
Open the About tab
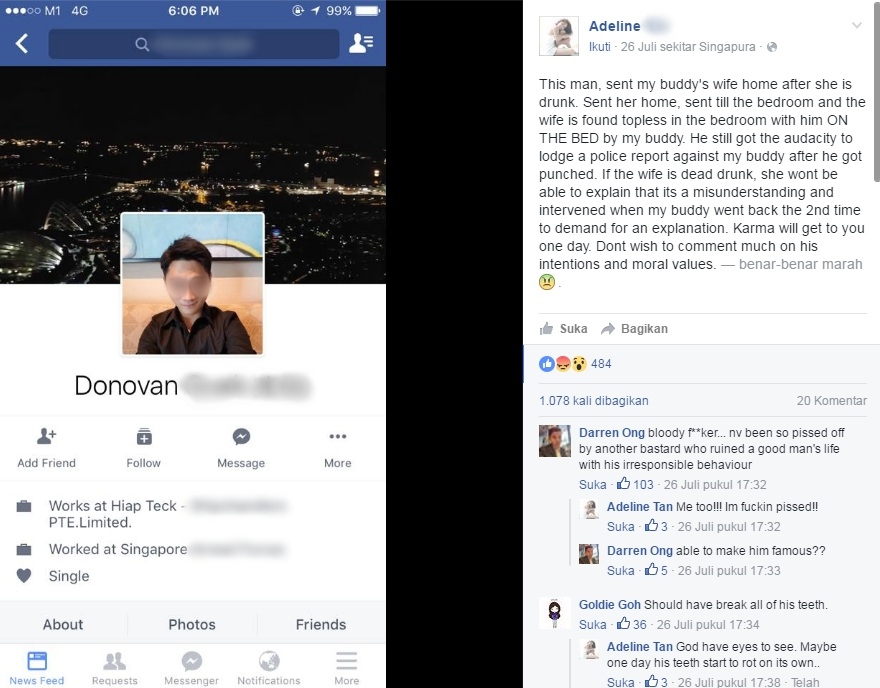pos(63,625)
